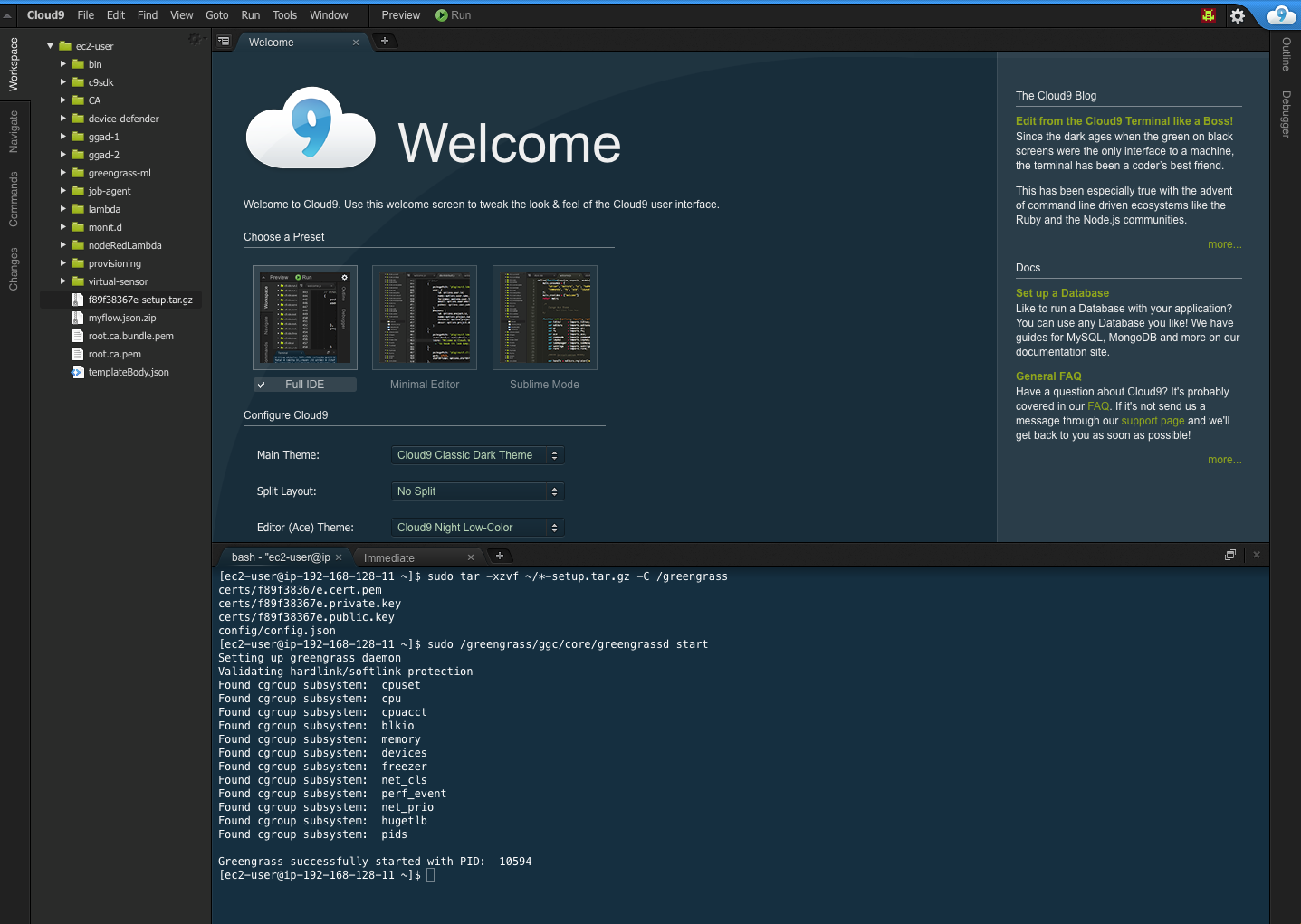Image resolution: width=1301 pixels, height=924 pixels.
Task: Click the Preview button
Action: pyautogui.click(x=401, y=15)
